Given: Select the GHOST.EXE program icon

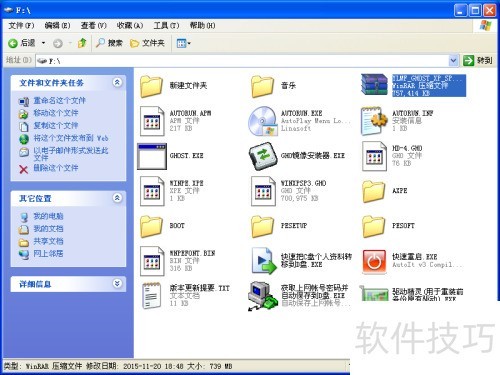Looking at the screenshot, I should coord(152,156).
